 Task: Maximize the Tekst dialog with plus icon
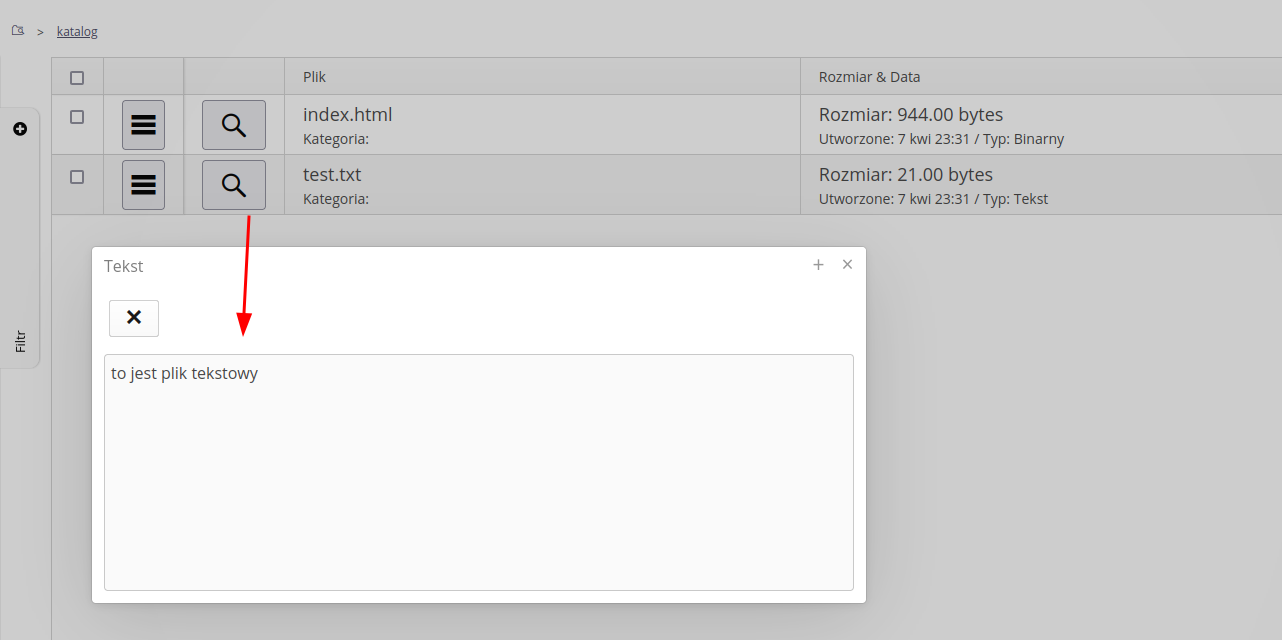coord(818,265)
